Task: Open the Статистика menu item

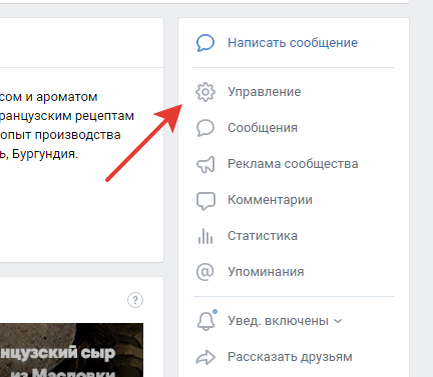Action: (x=262, y=236)
